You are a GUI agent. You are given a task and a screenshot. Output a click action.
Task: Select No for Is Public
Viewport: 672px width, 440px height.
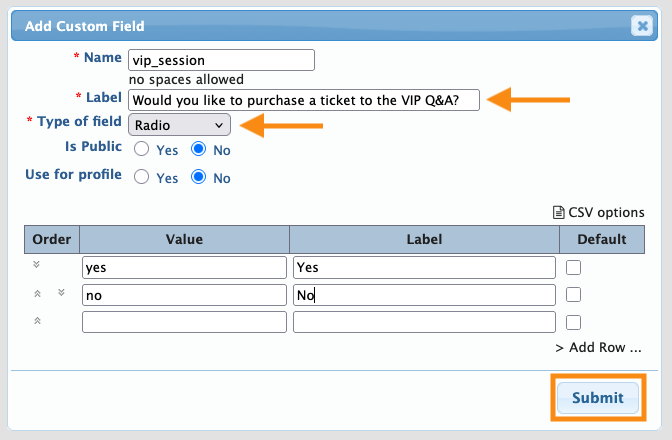198,149
